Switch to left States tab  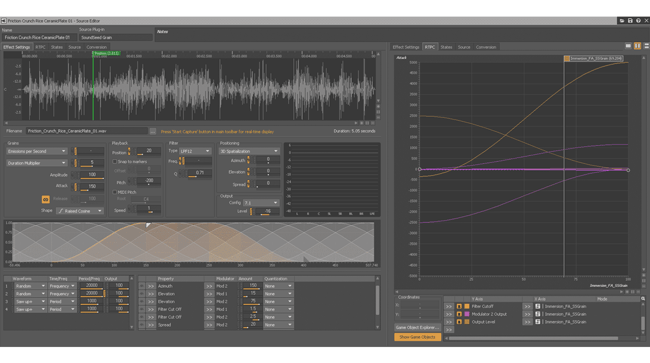point(57,47)
